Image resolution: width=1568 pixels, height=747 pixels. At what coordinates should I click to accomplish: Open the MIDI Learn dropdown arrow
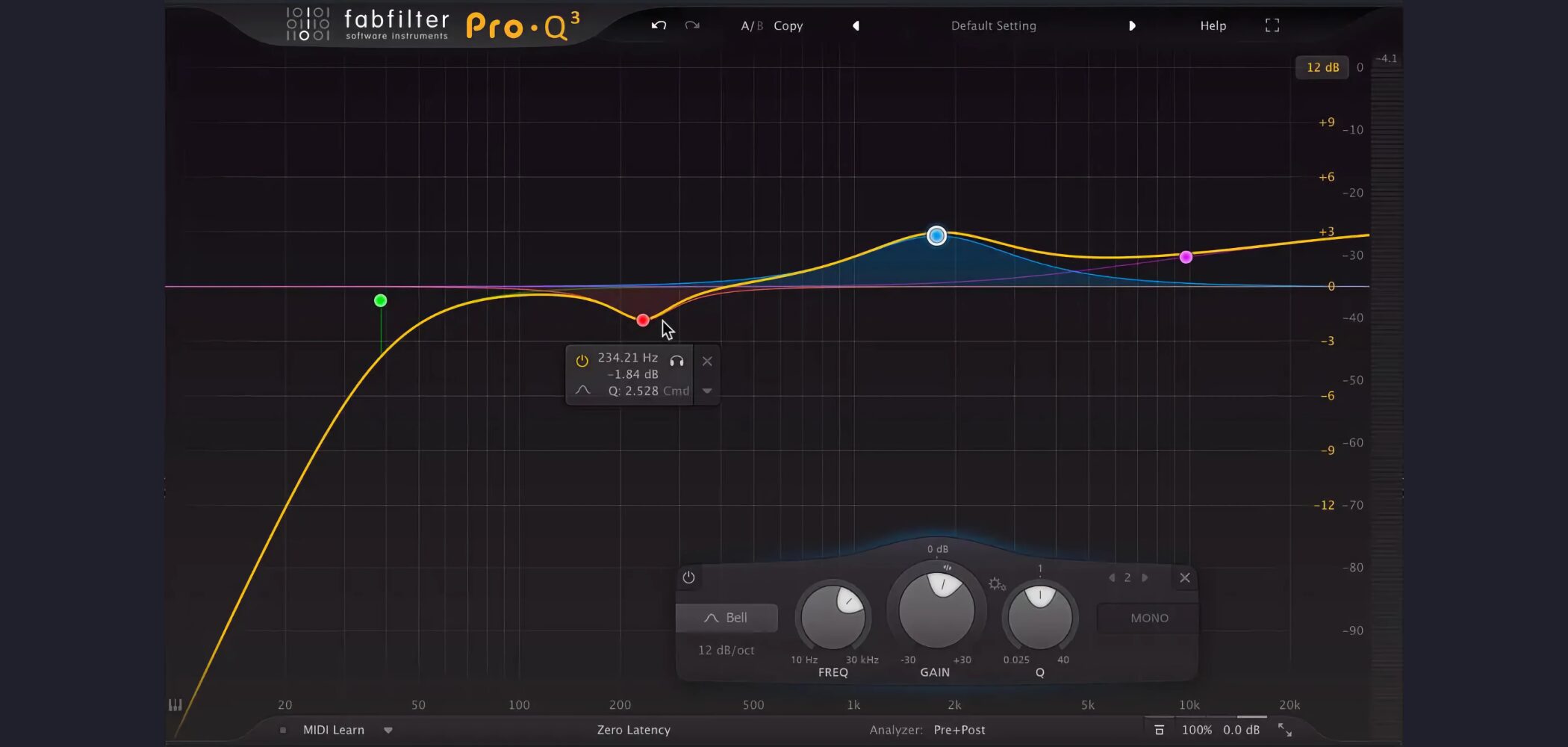(x=388, y=730)
